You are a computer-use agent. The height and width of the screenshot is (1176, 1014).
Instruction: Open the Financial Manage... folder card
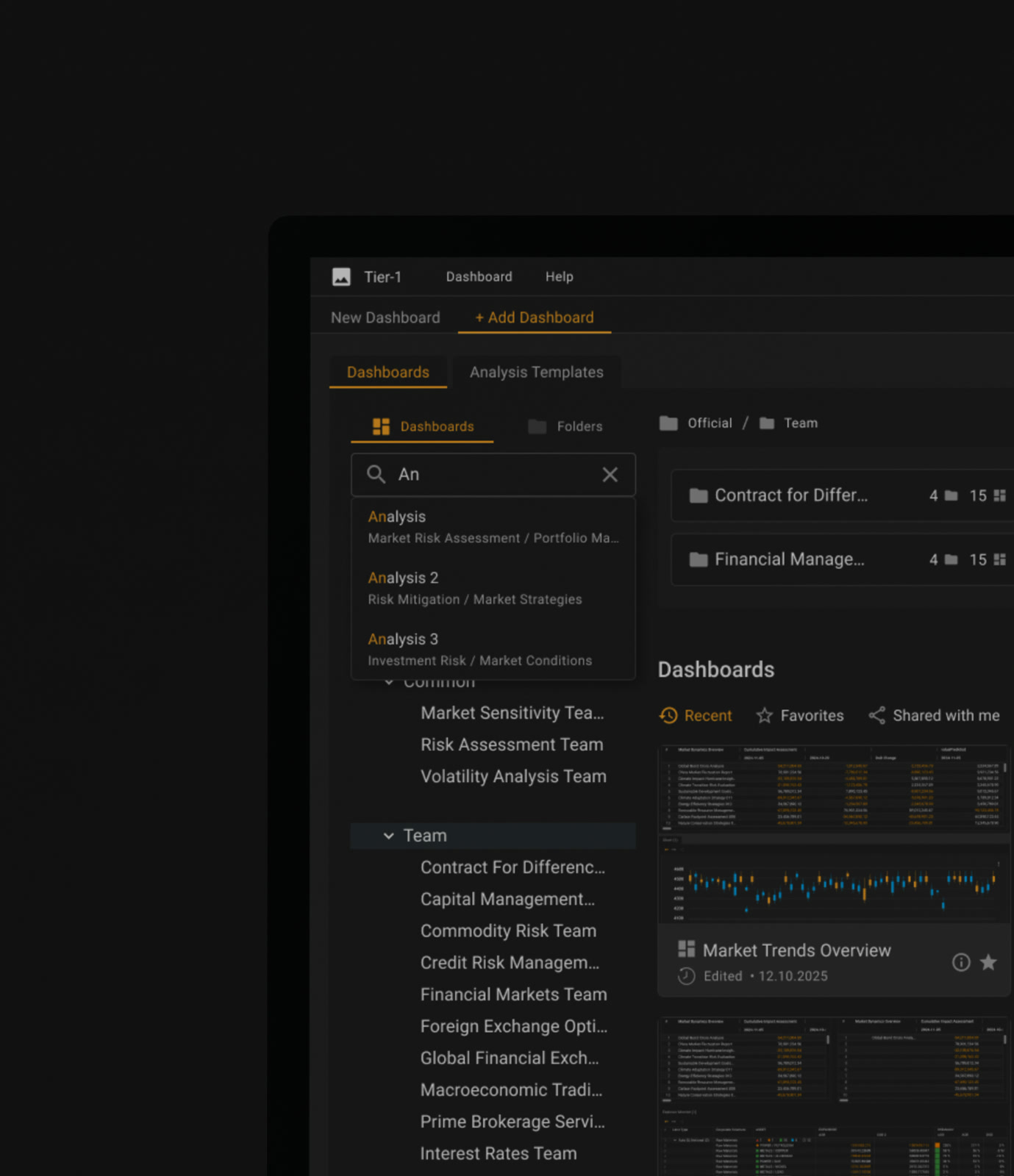pyautogui.click(x=843, y=559)
